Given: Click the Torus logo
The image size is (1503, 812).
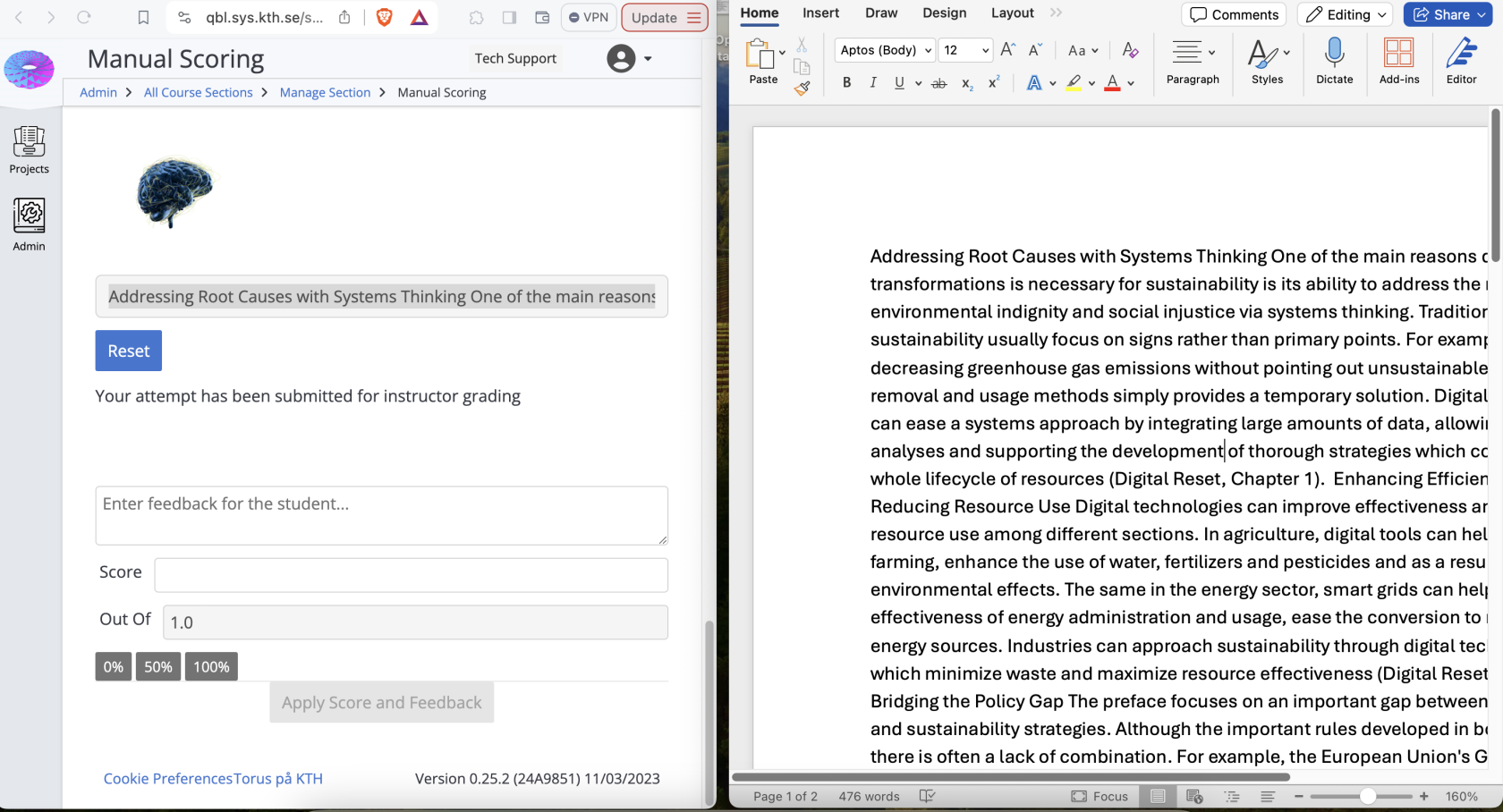Looking at the screenshot, I should pyautogui.click(x=29, y=69).
